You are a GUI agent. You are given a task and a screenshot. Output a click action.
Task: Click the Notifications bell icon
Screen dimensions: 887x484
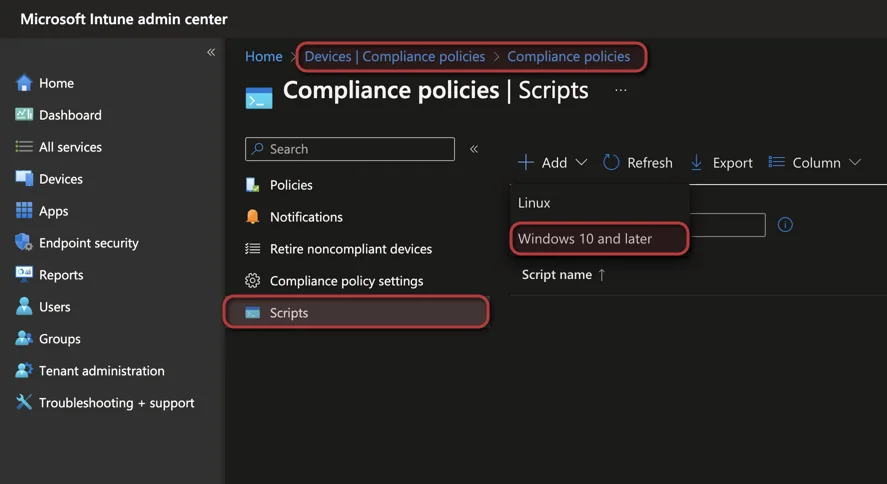(252, 217)
